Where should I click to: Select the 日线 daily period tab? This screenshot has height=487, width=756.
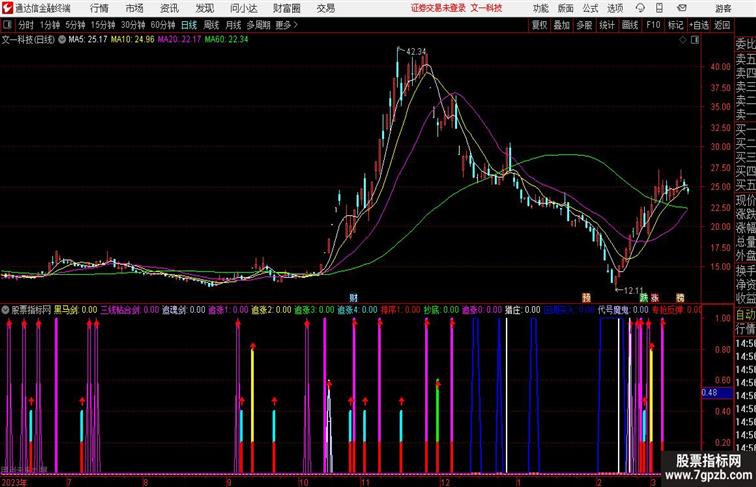click(189, 25)
